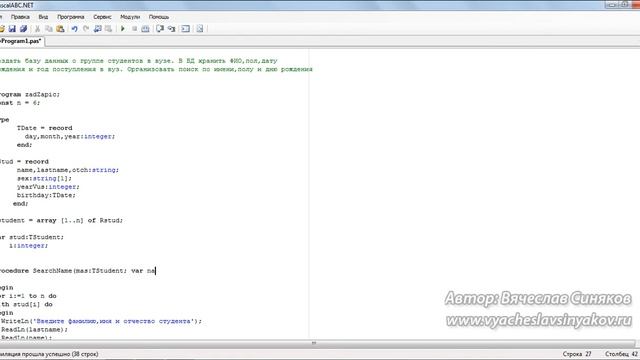Viewport: 640px width, 360px height.
Task: Click the step over debug icon
Action: coord(160,29)
